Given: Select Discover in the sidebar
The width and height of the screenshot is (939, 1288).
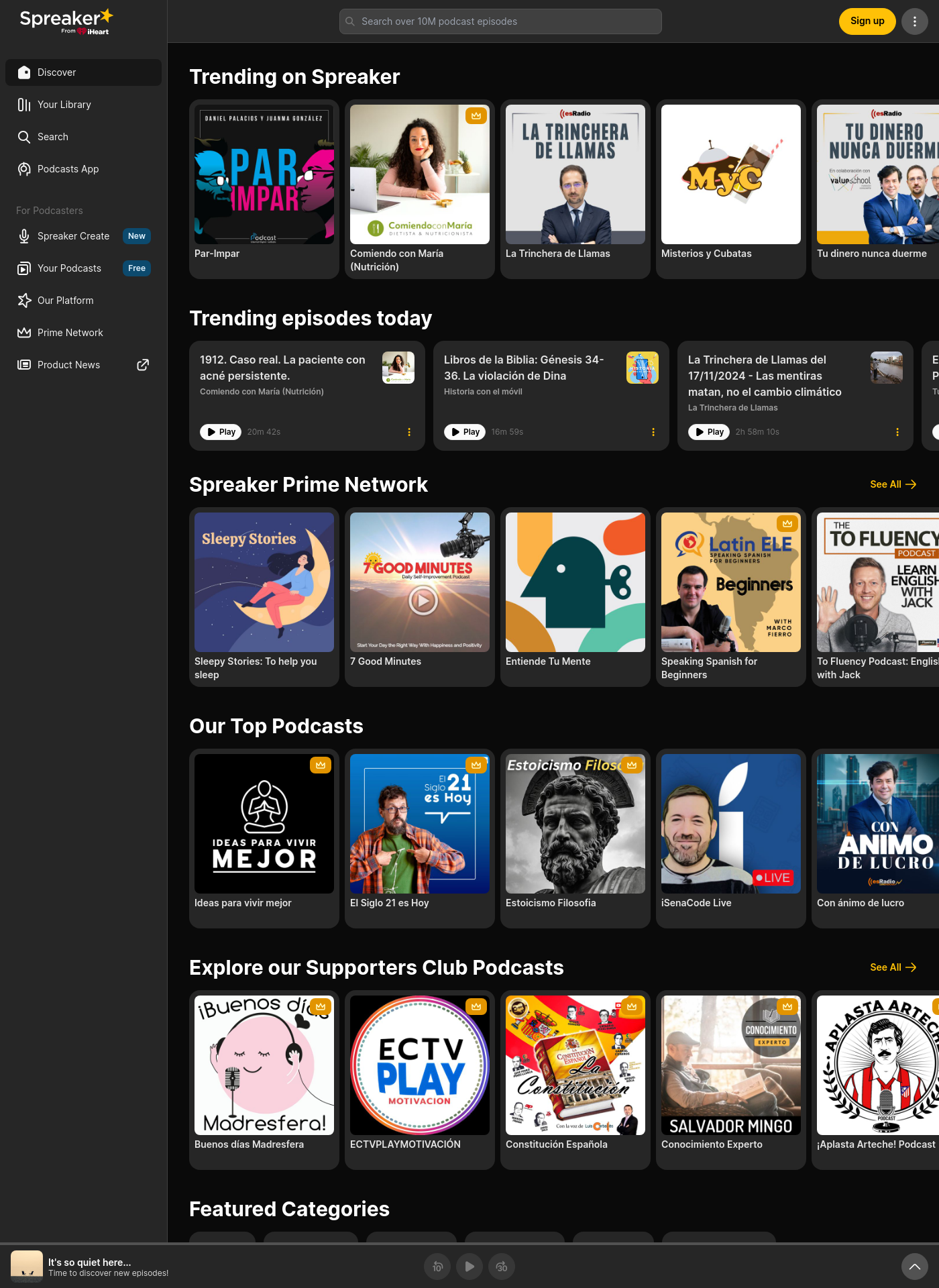Looking at the screenshot, I should coord(83,72).
